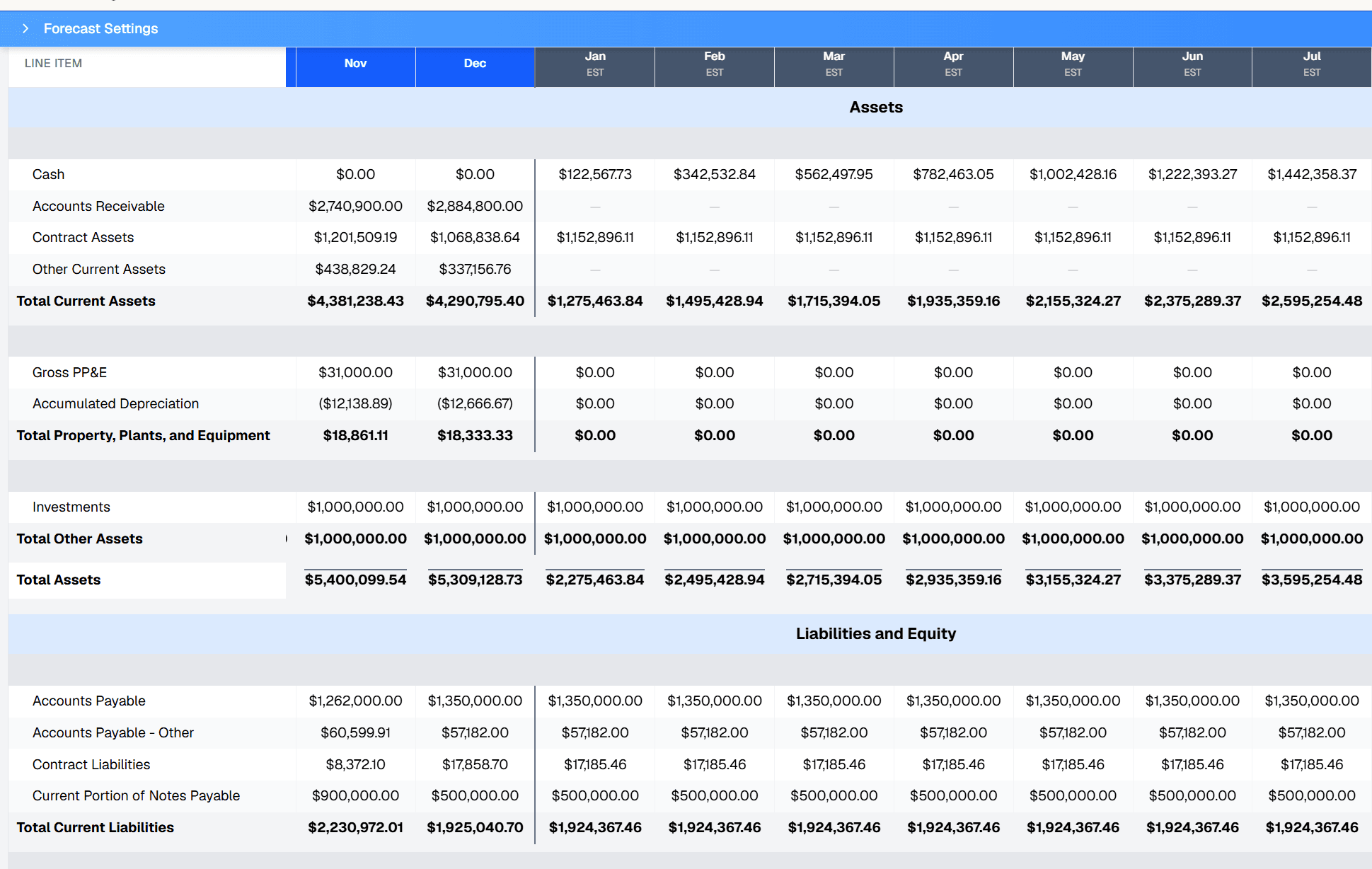
Task: Click Mar Total Current Assets $1,715,394.05
Action: (x=834, y=301)
